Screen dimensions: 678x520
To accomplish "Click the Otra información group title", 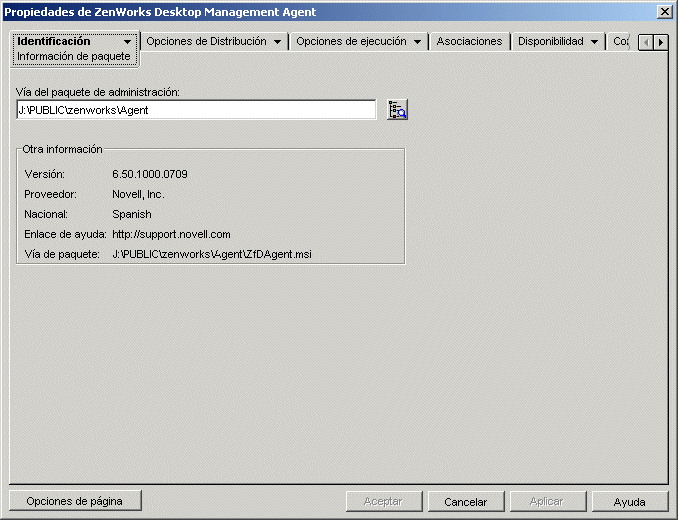I will [x=62, y=149].
